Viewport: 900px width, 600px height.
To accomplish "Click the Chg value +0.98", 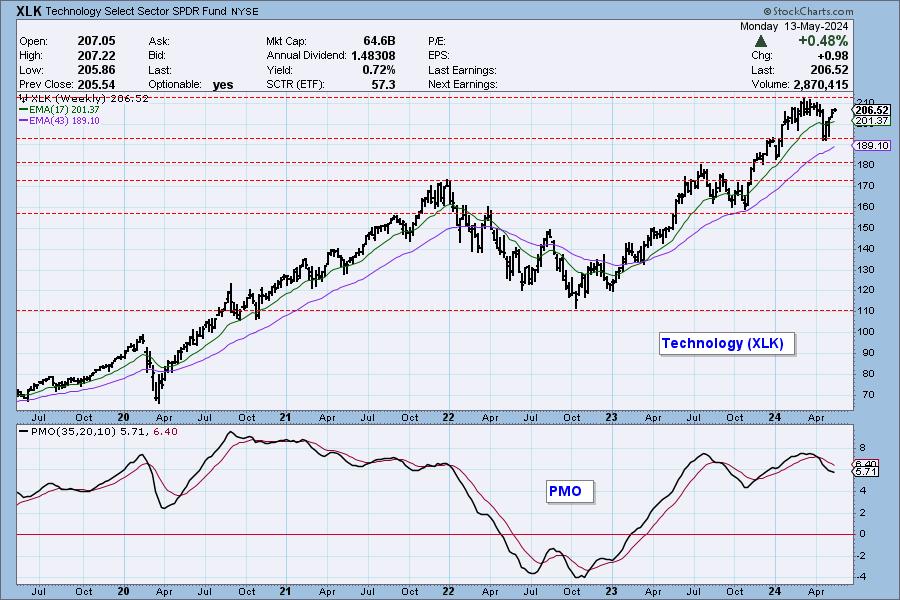I will 832,56.
